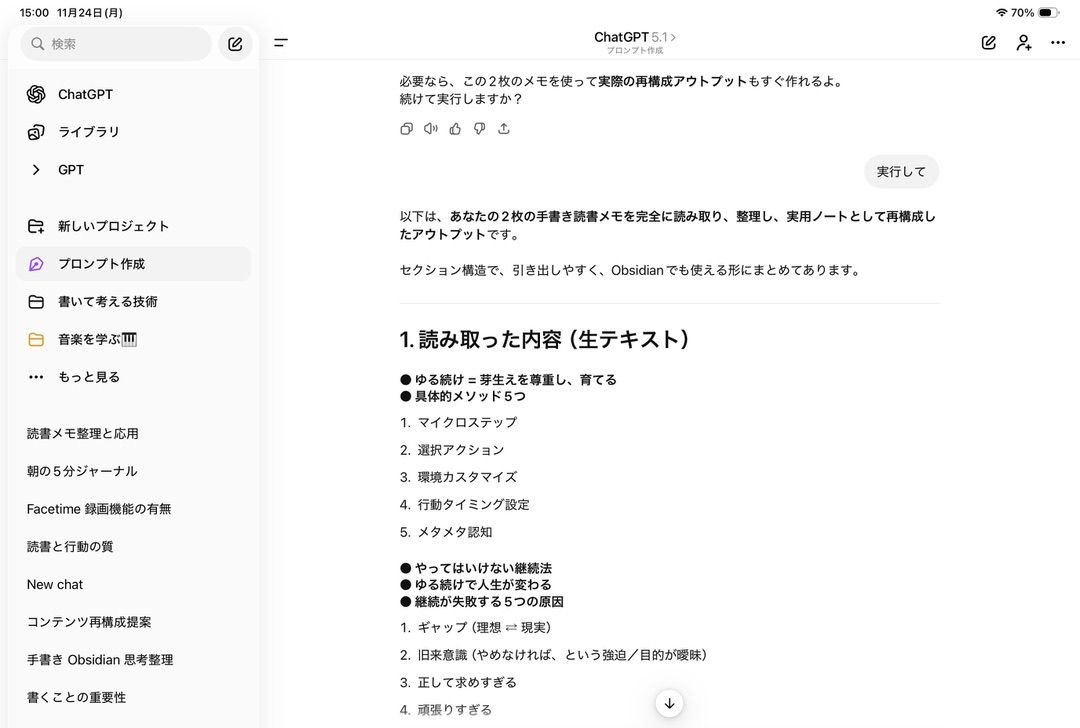1080x728 pixels.
Task: Select the New chat conversation entry
Action: [55, 584]
